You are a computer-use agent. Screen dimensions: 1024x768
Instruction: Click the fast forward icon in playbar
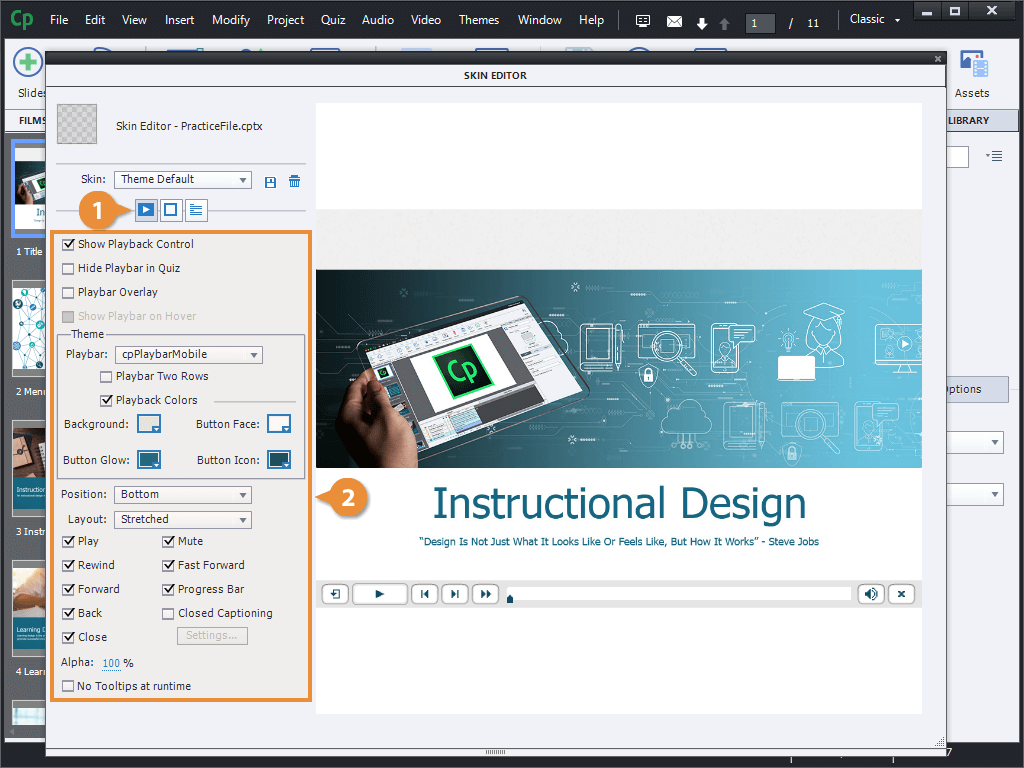point(485,594)
